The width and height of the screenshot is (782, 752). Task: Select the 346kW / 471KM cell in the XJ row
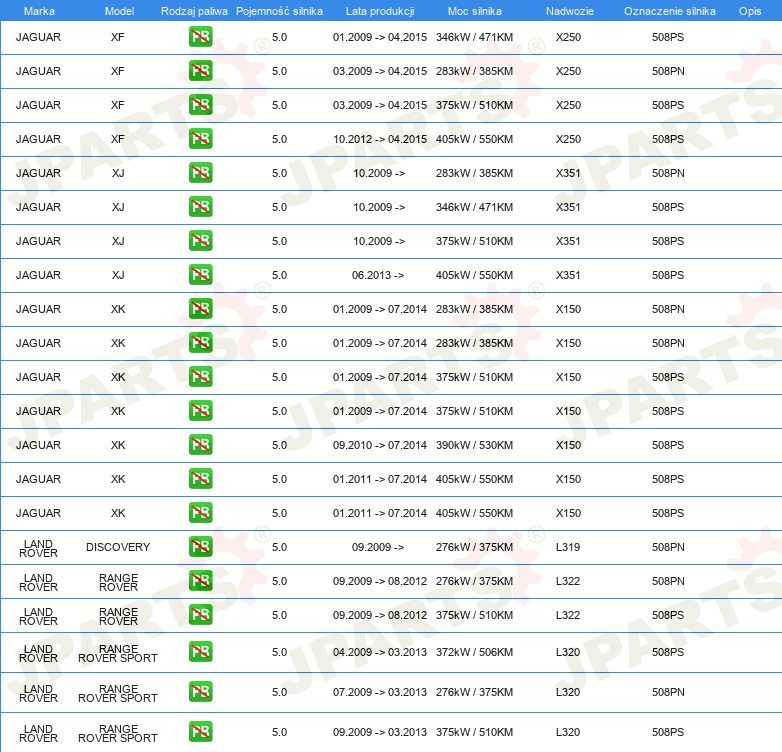[474, 207]
